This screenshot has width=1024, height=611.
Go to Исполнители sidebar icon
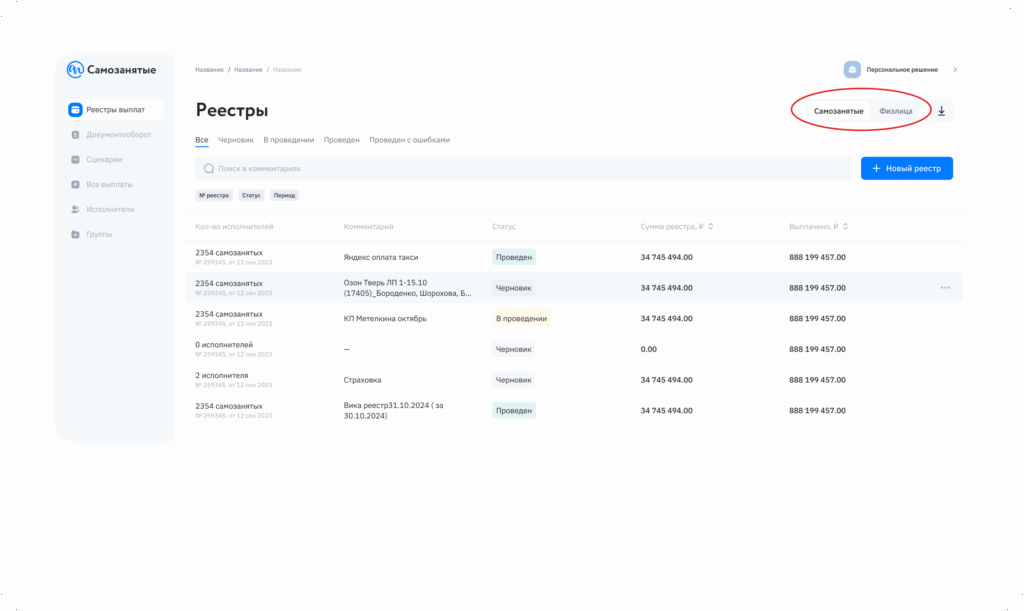[x=75, y=209]
